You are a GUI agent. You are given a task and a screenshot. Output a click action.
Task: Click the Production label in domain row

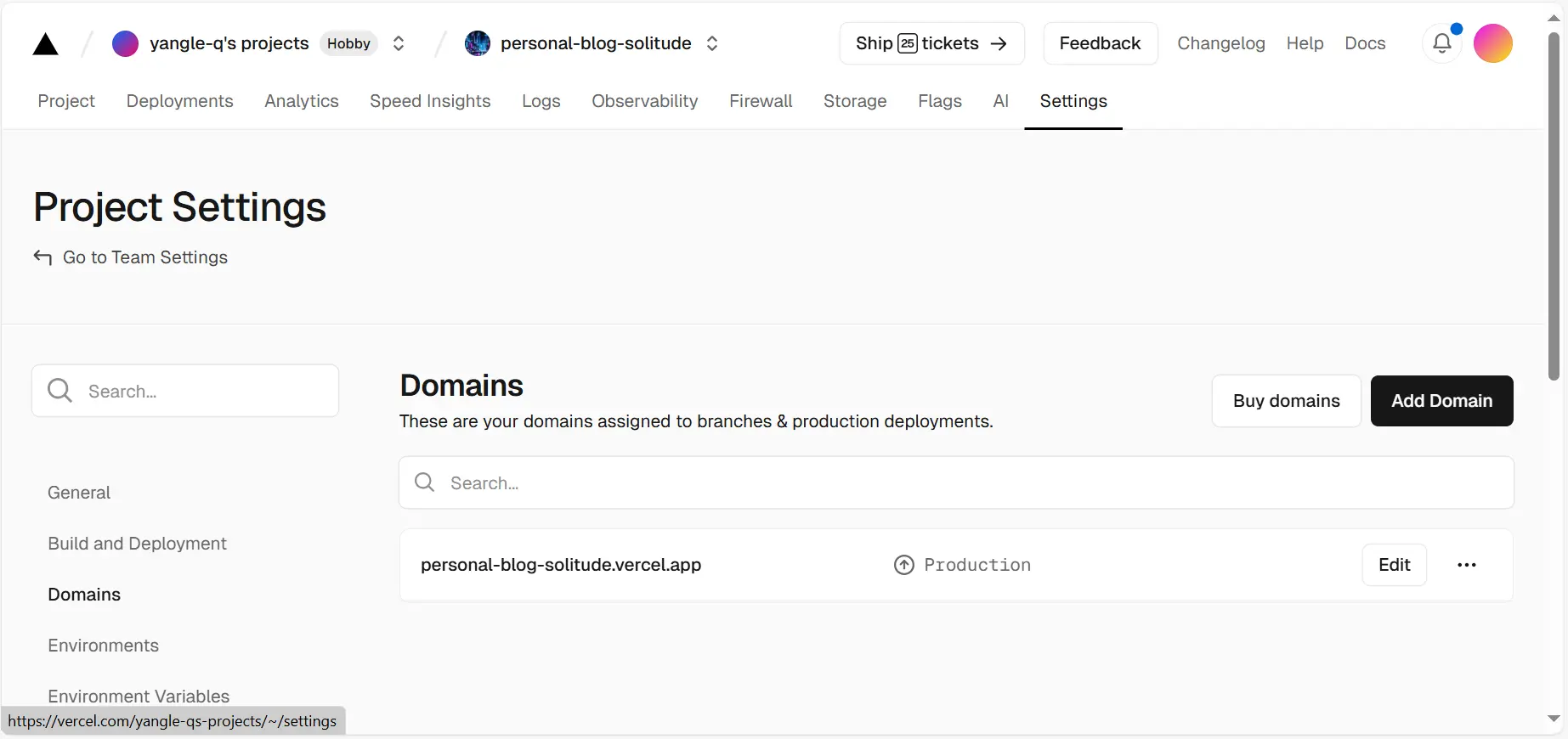coord(977,565)
